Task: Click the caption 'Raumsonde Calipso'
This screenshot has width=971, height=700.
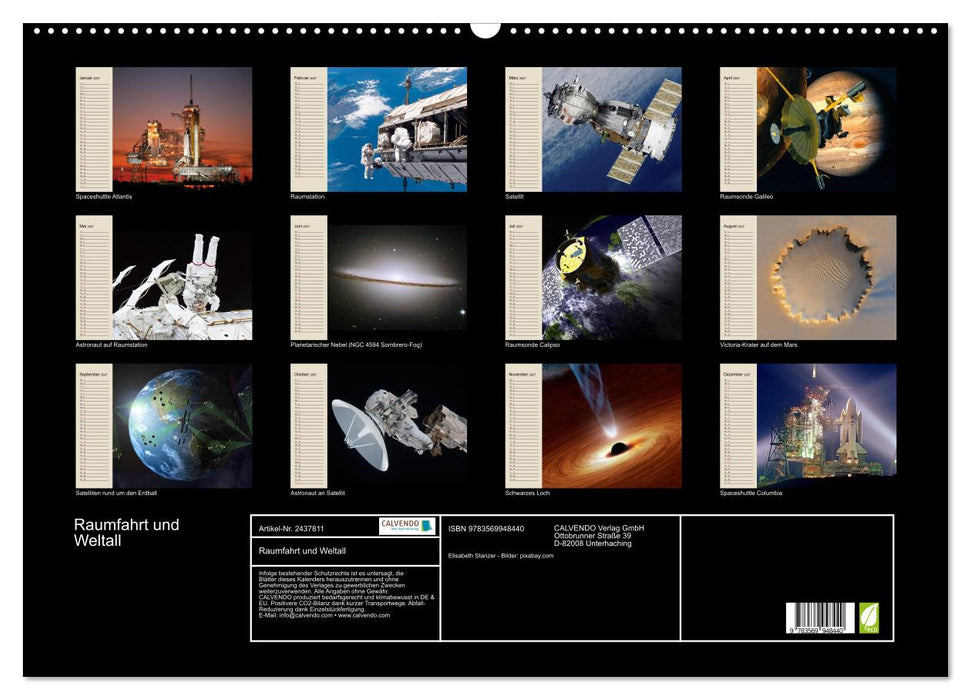Action: (532, 344)
